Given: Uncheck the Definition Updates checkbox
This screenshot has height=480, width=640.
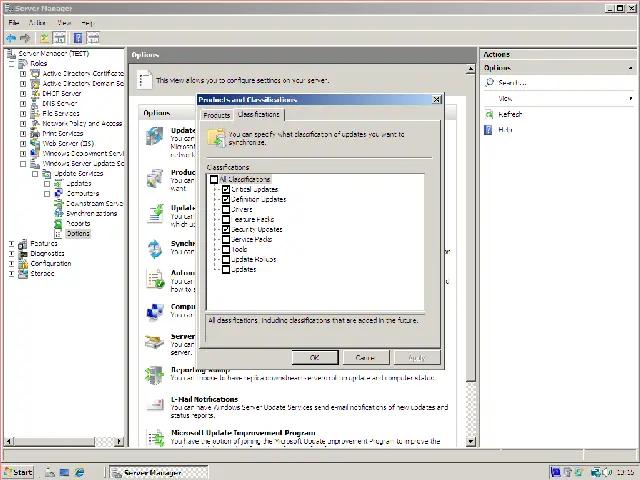Looking at the screenshot, I should tap(226, 199).
